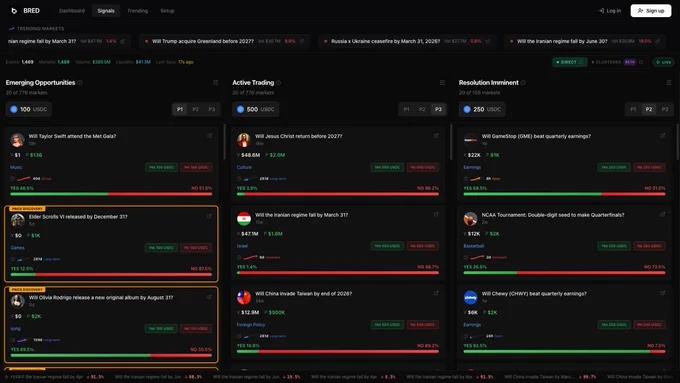Open the Trending tab

point(137,11)
